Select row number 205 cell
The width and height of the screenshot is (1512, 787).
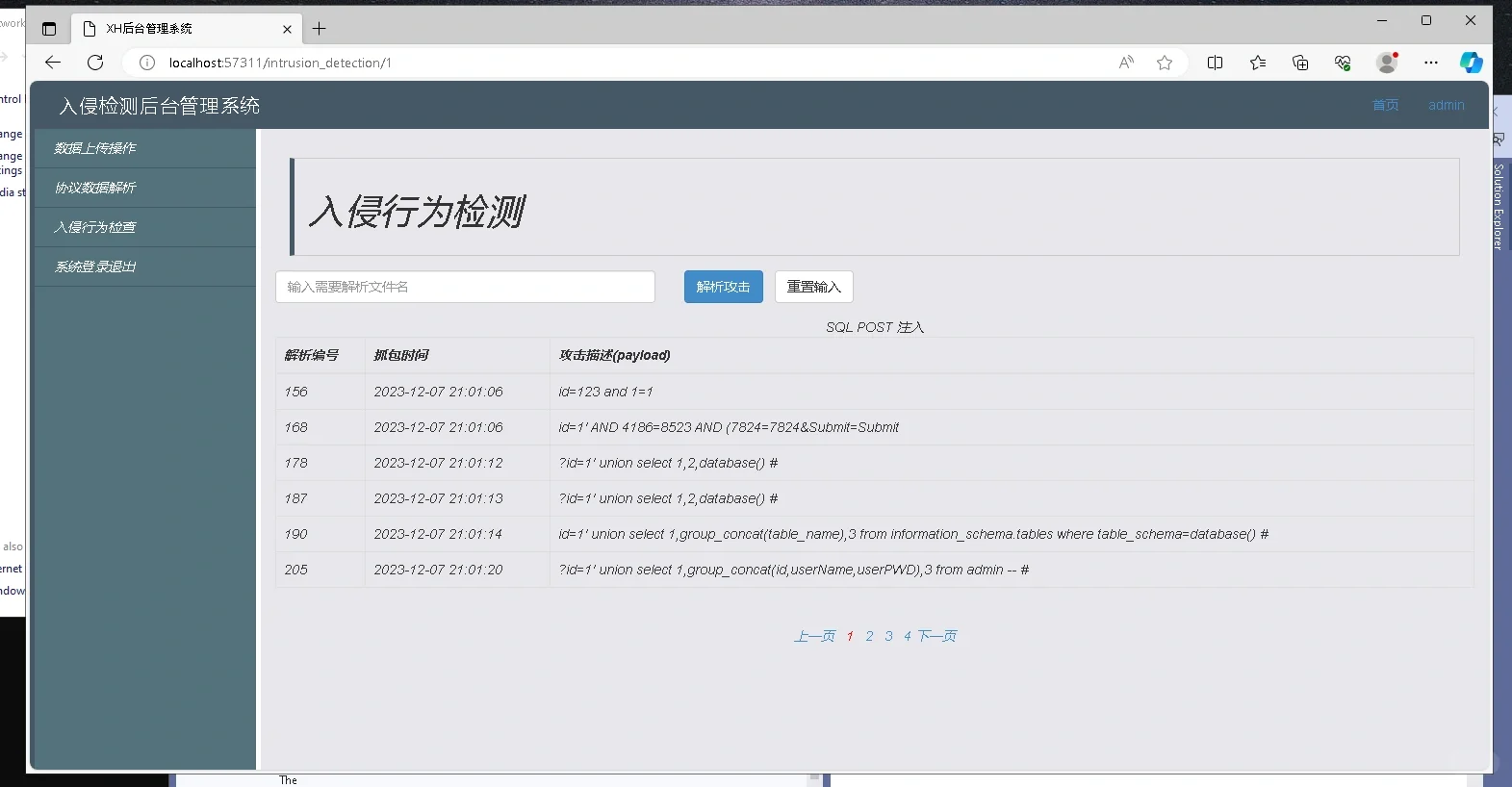pyautogui.click(x=320, y=570)
